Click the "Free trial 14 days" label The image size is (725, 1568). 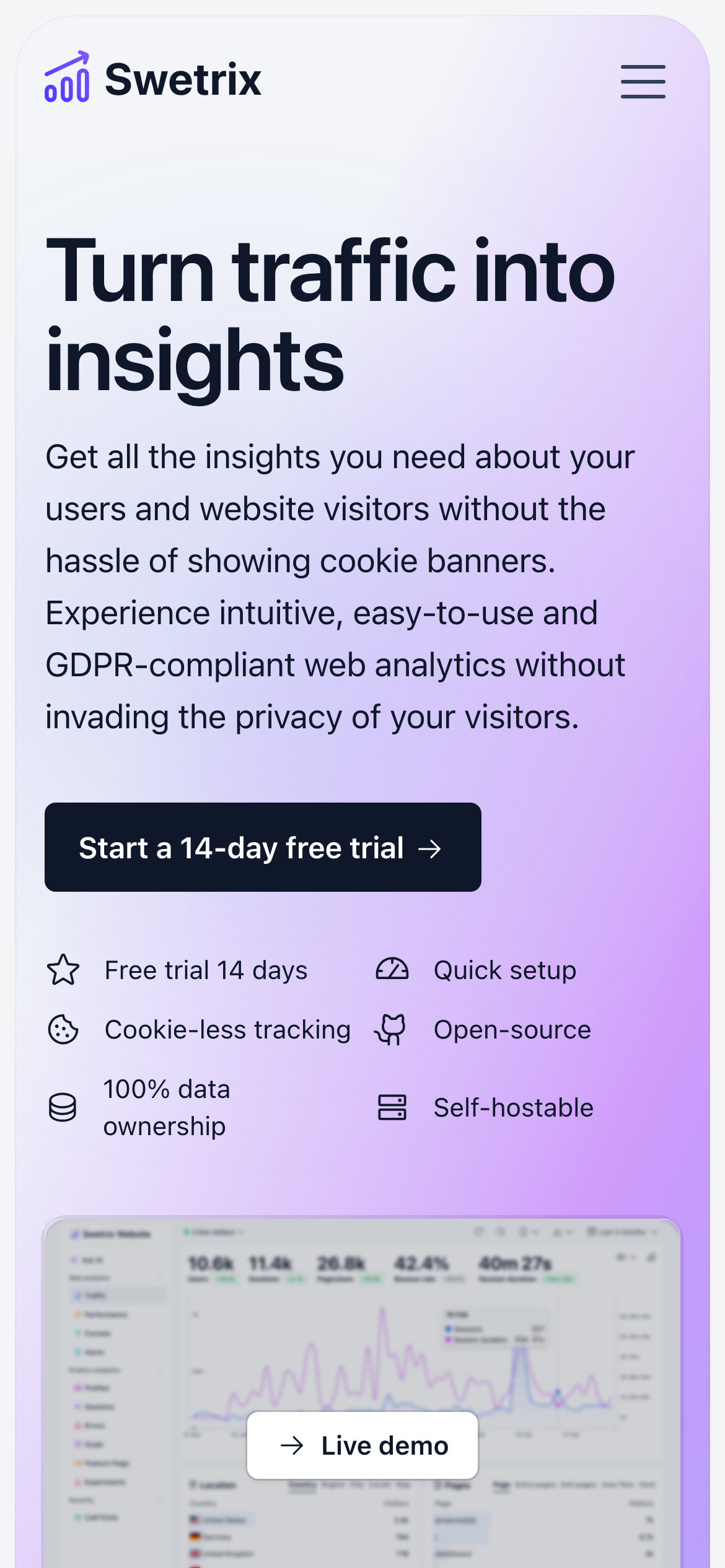click(206, 970)
